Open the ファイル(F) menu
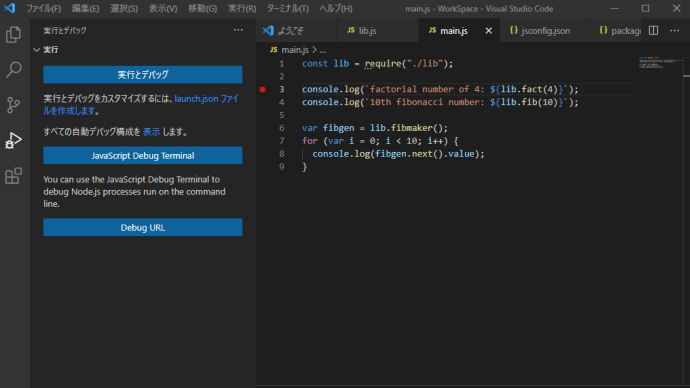The width and height of the screenshot is (690, 388). (x=43, y=8)
